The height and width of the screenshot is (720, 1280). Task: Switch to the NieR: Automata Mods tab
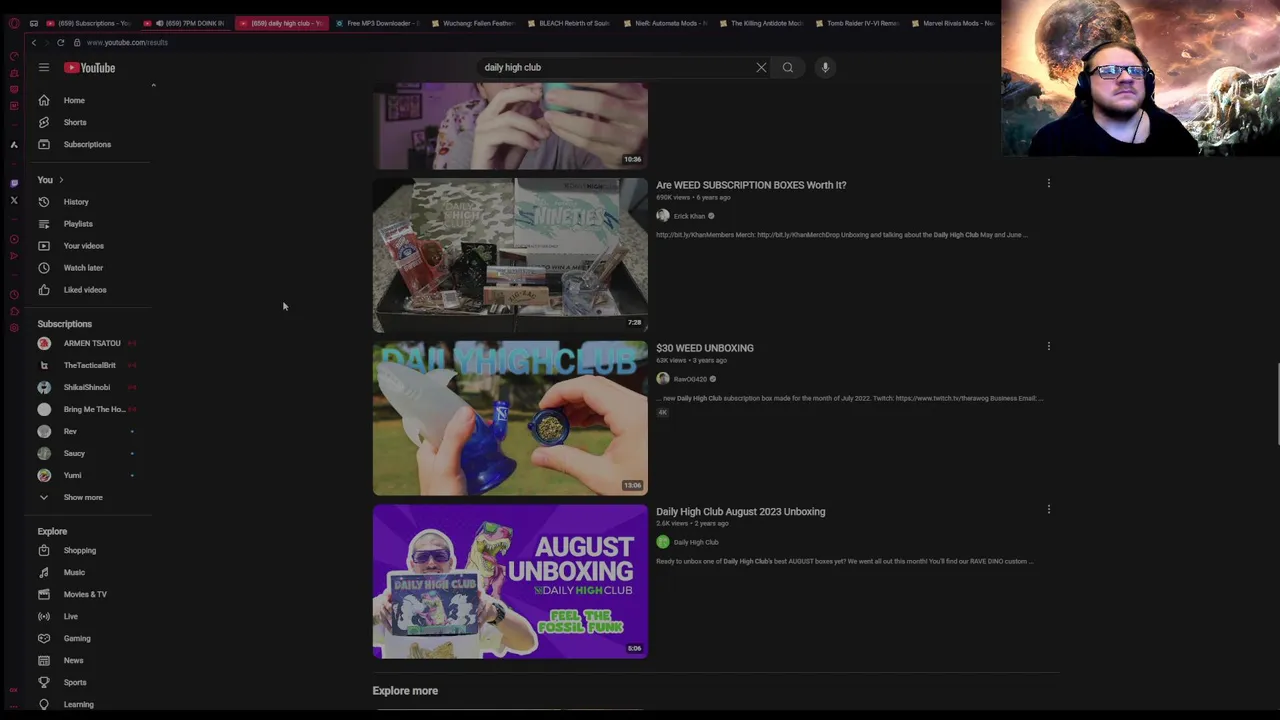tap(666, 23)
